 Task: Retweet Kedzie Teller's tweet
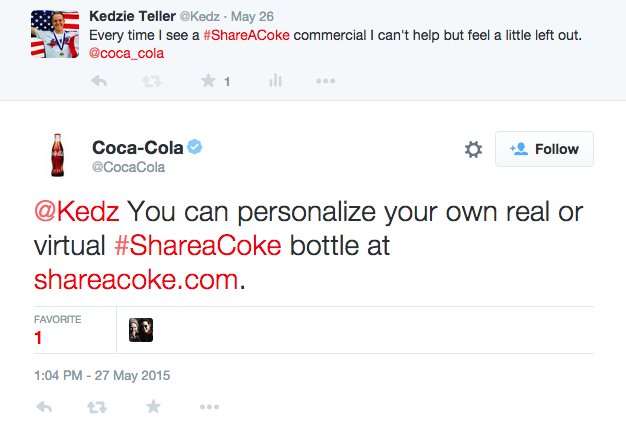[153, 81]
